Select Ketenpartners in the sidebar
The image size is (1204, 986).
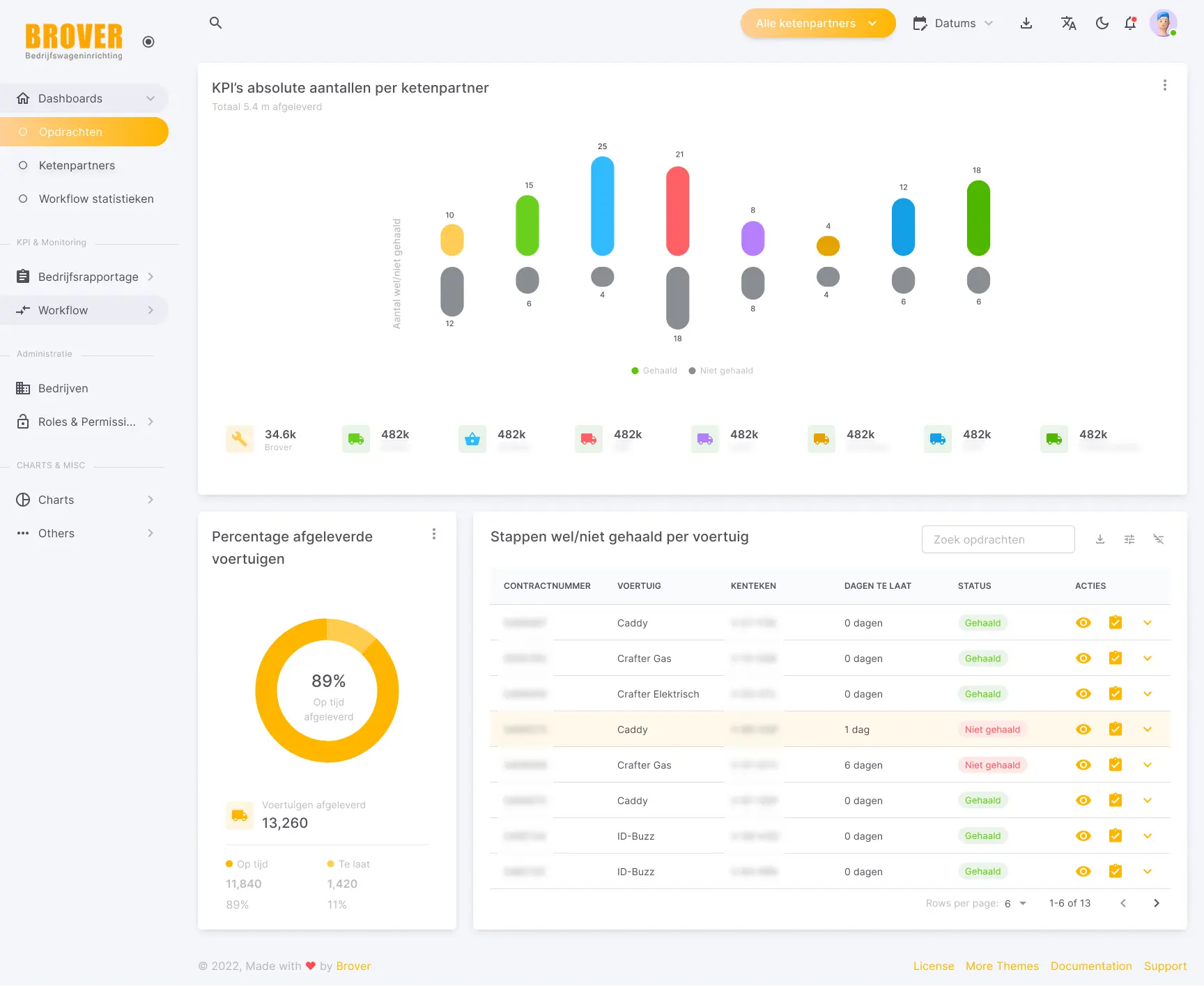coord(77,165)
